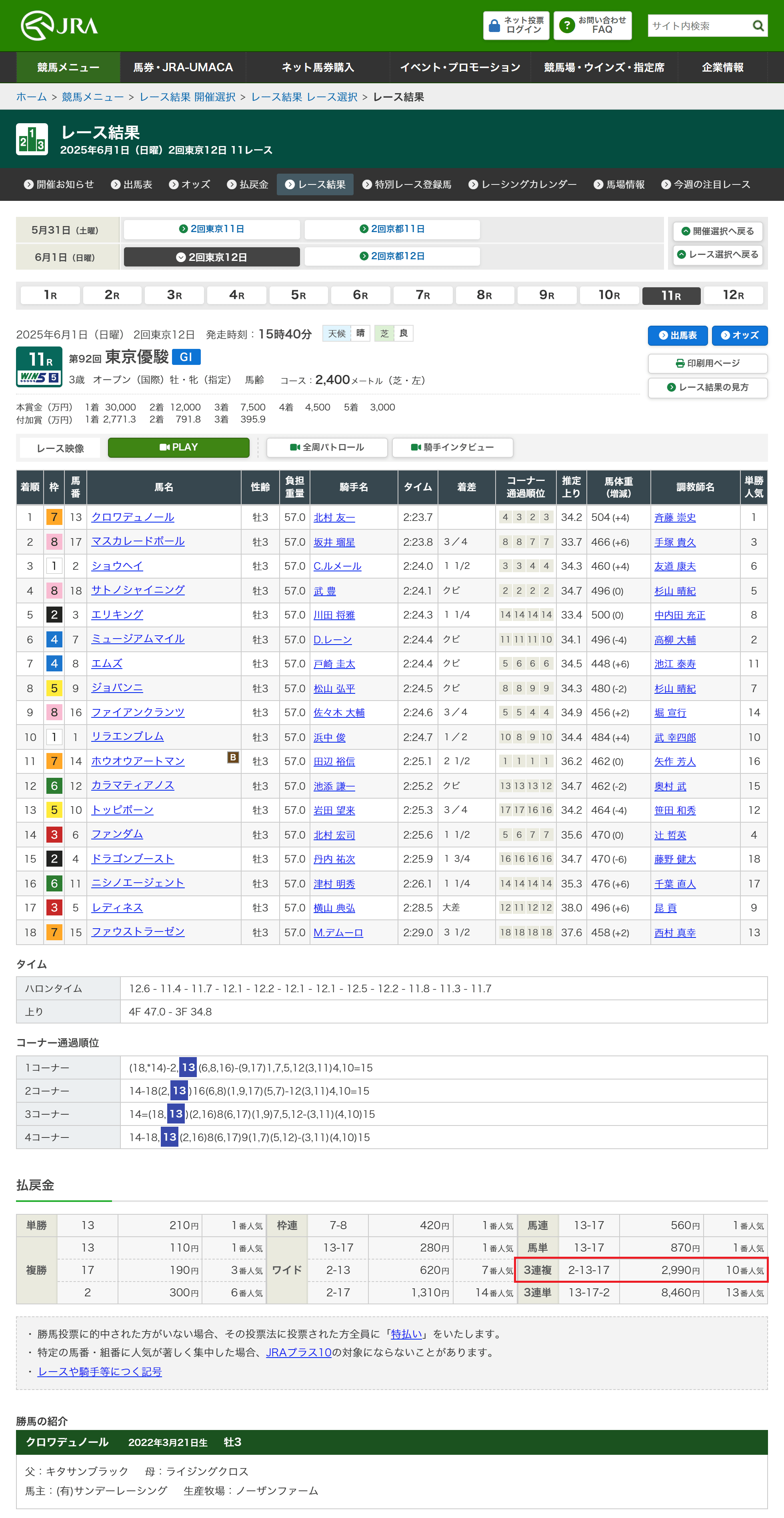Click the B blinker icon for ホウオウアートマン
Viewport: 784px width, 1518px height.
click(x=233, y=757)
